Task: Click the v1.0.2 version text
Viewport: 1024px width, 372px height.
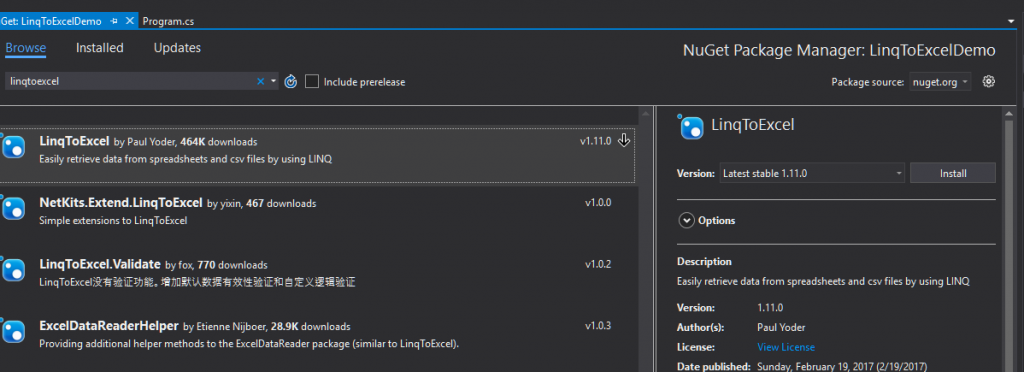Action: pyautogui.click(x=598, y=264)
